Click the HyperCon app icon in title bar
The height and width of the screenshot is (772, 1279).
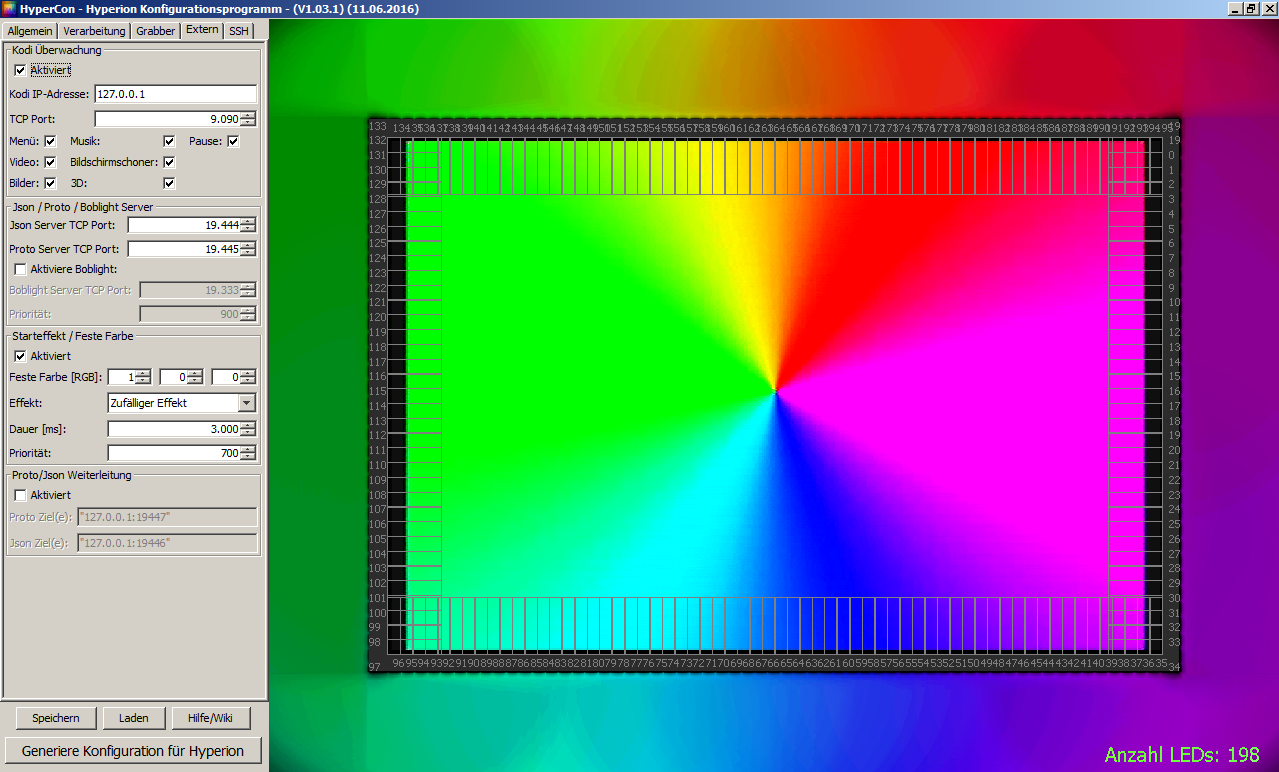tap(9, 9)
